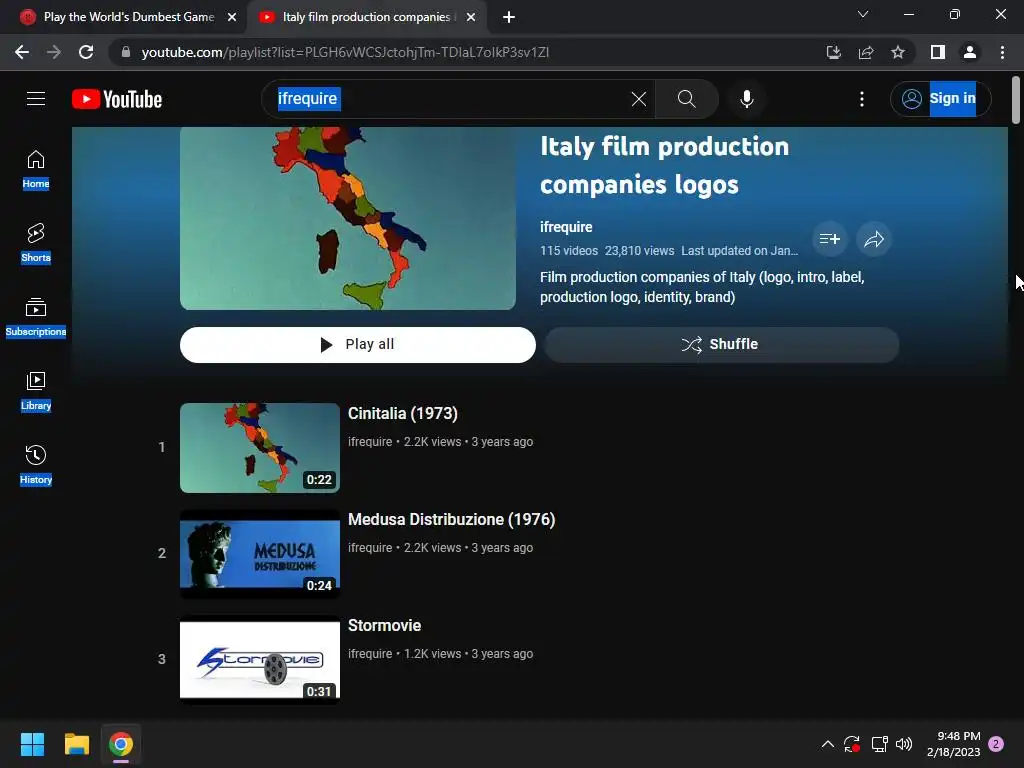The height and width of the screenshot is (768, 1024).
Task: Open File Explorer from taskbar
Action: pyautogui.click(x=76, y=744)
